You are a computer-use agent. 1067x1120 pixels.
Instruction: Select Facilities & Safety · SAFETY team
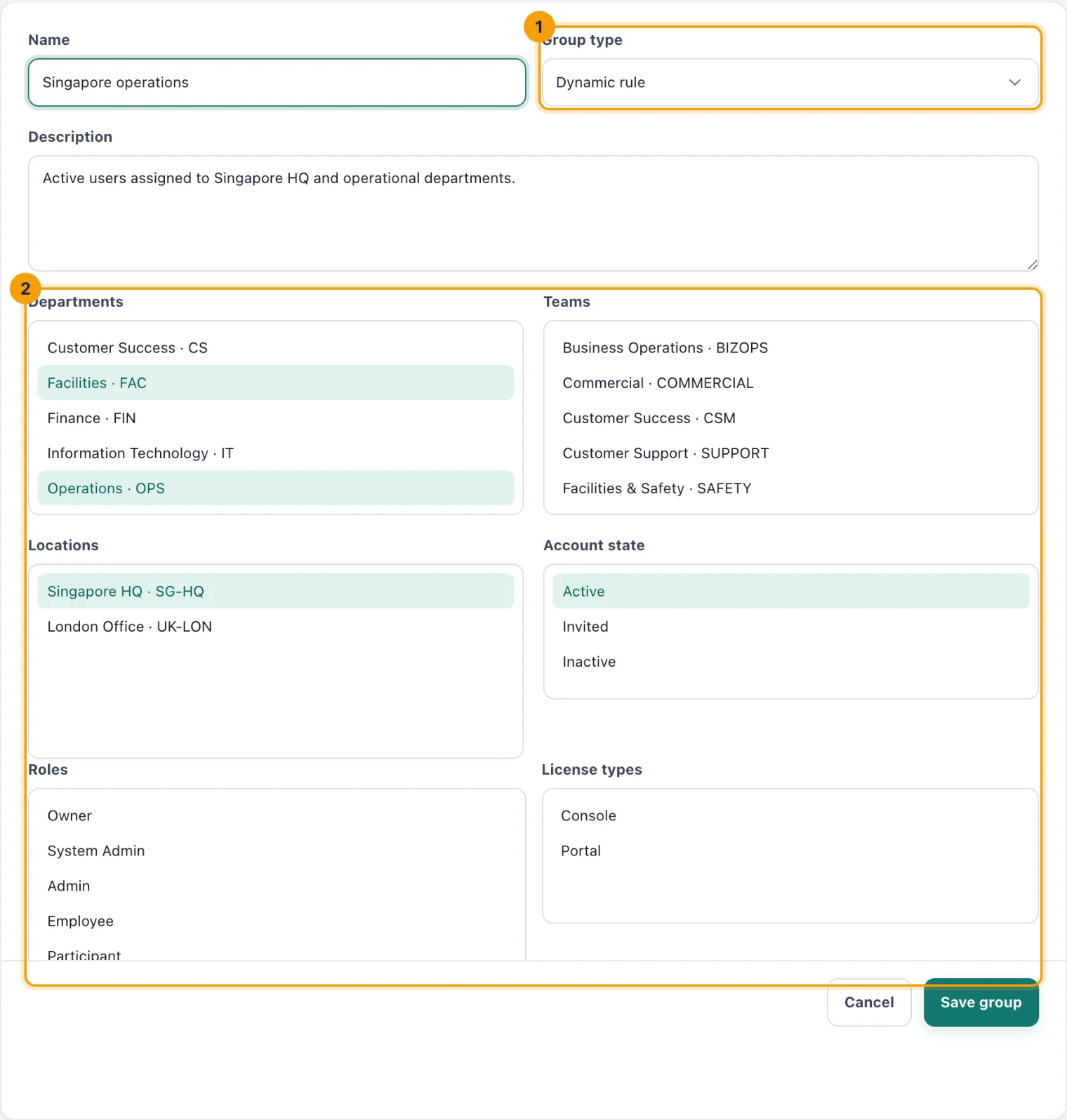(x=791, y=488)
